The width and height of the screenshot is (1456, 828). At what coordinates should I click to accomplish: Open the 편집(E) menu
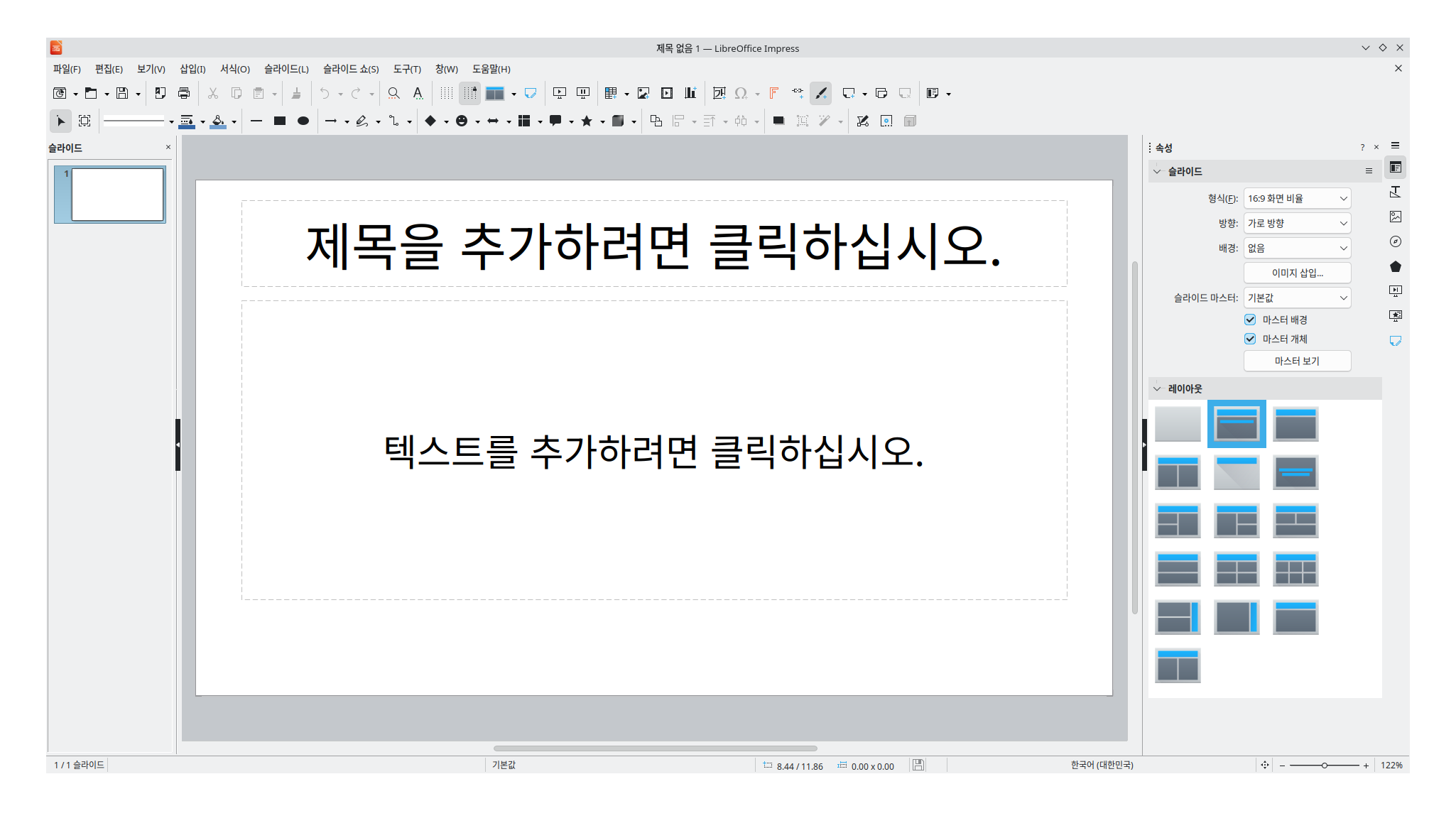coord(109,69)
